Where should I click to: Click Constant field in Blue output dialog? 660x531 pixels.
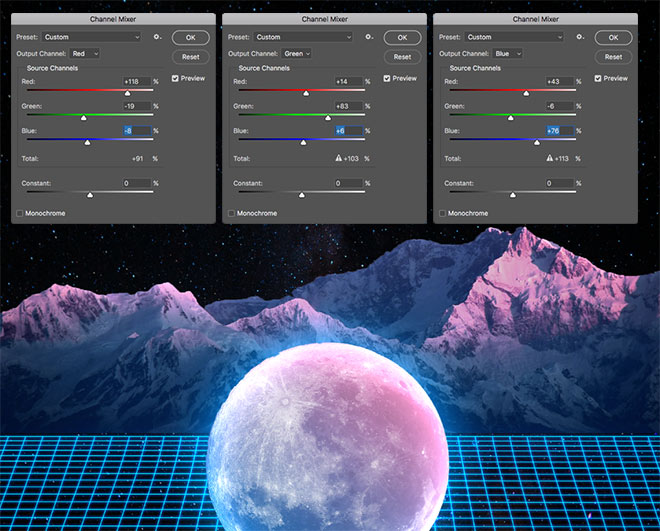click(560, 183)
